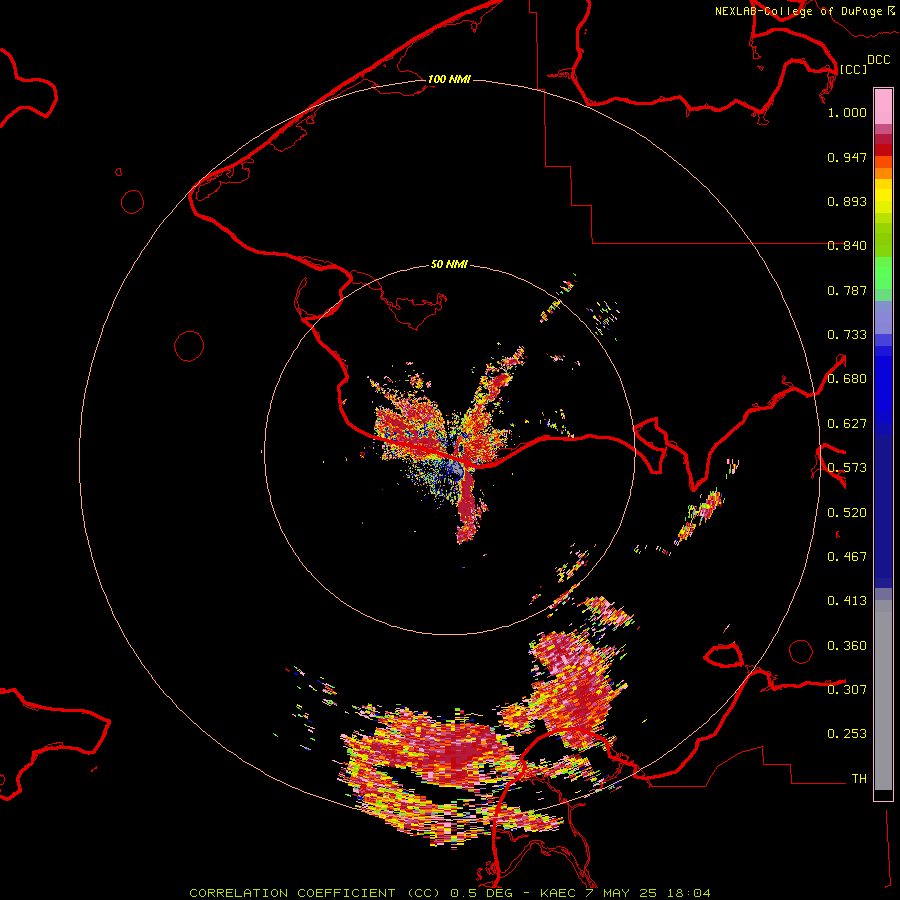
Task: Click the TH threshold label
Action: point(859,779)
